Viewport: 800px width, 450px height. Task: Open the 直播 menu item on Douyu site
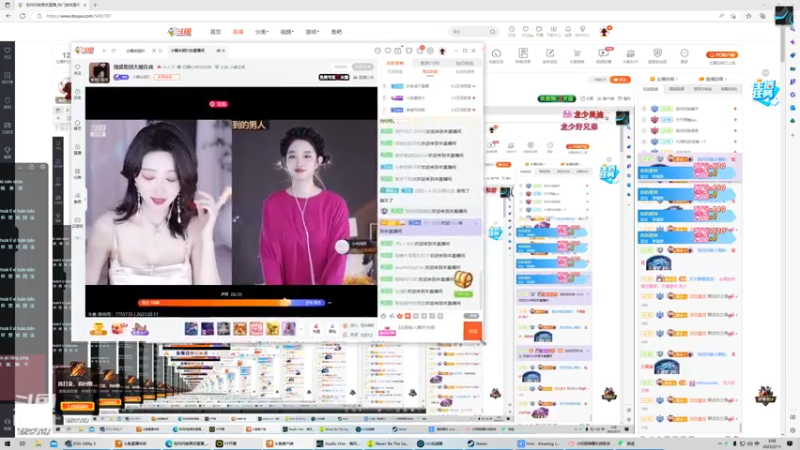(x=238, y=32)
